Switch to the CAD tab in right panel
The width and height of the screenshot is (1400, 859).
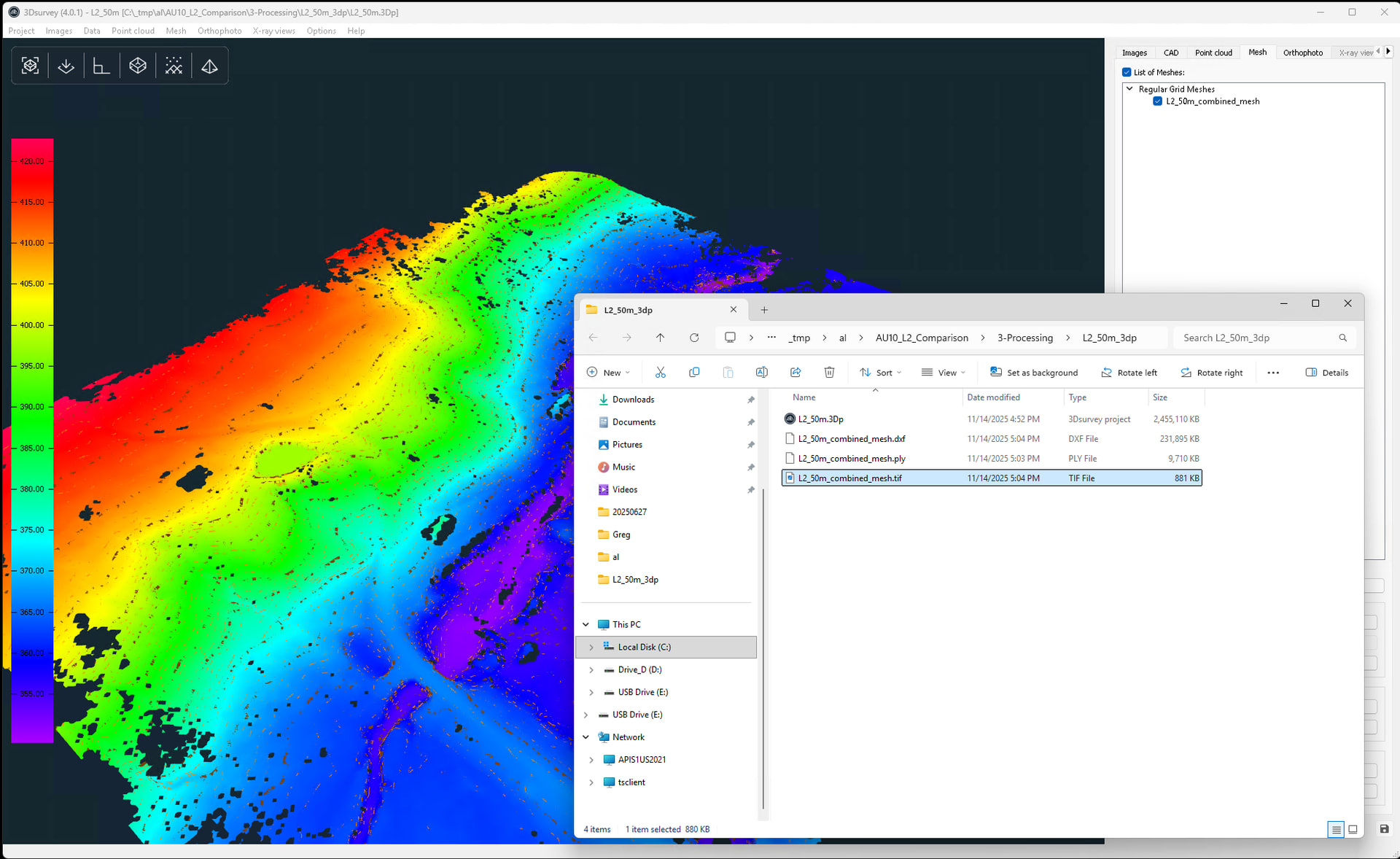coord(1171,53)
